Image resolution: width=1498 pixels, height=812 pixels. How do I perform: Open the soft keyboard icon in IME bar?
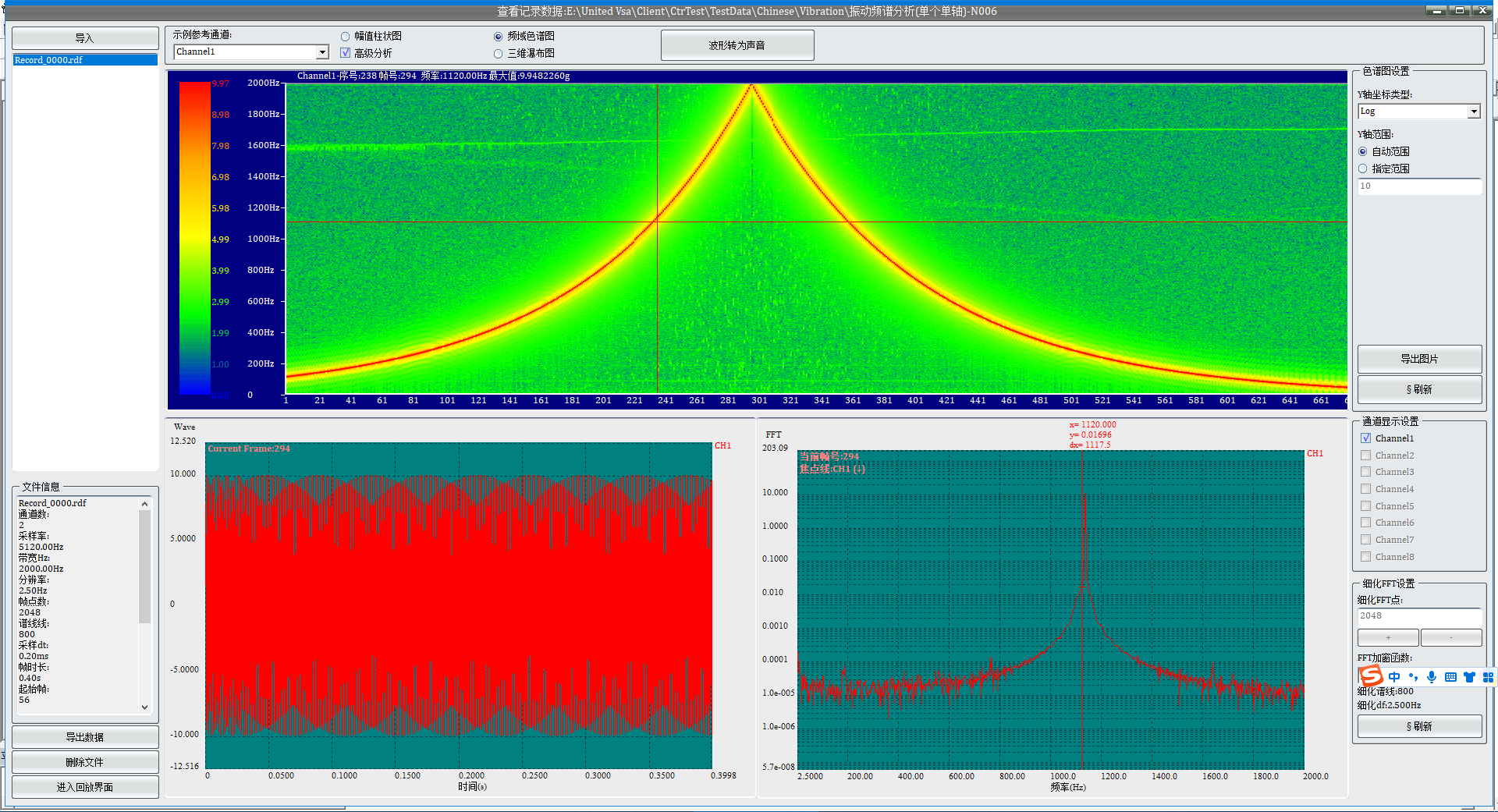(x=1450, y=677)
